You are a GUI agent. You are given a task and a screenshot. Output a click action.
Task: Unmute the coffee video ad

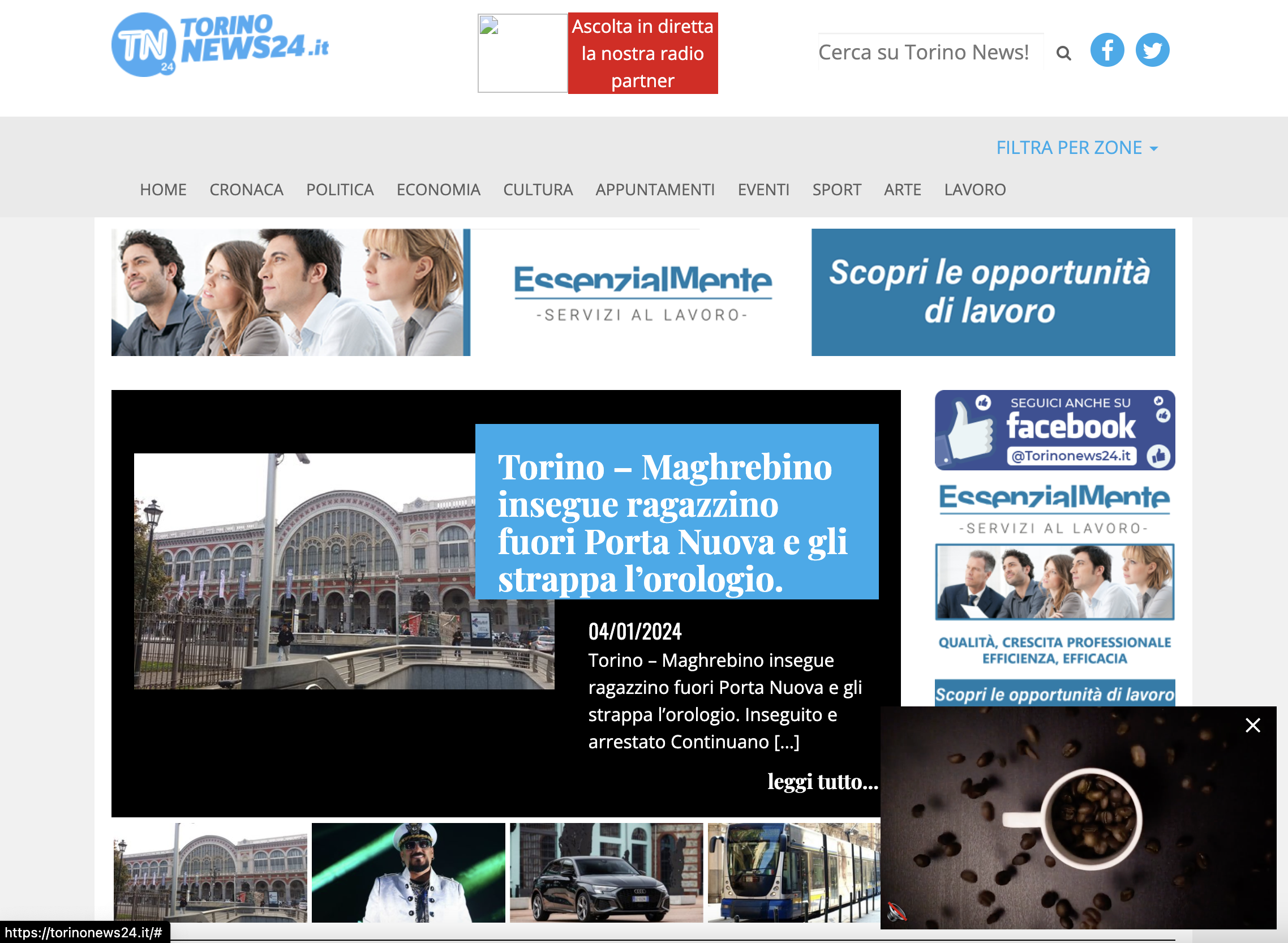(896, 912)
